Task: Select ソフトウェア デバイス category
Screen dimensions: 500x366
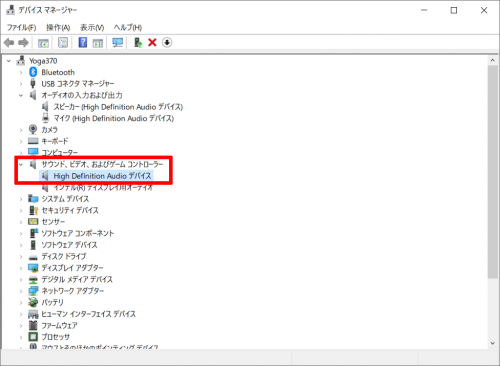Action: 69,245
